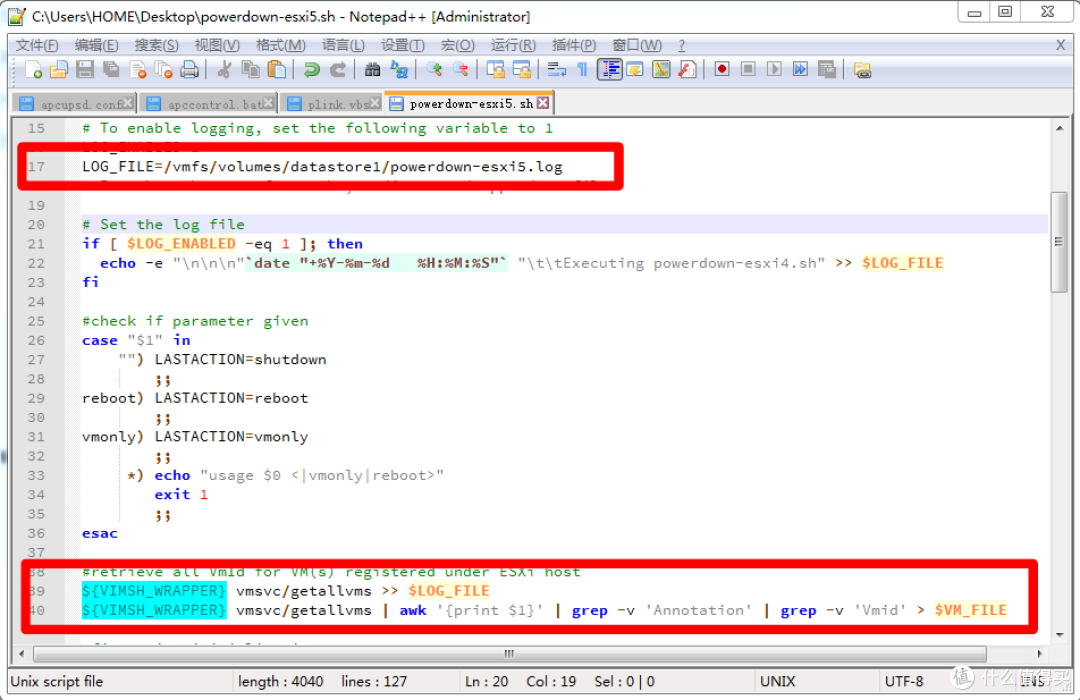Open the 插件(P) menu
Viewport: 1080px width, 700px height.
coord(574,45)
